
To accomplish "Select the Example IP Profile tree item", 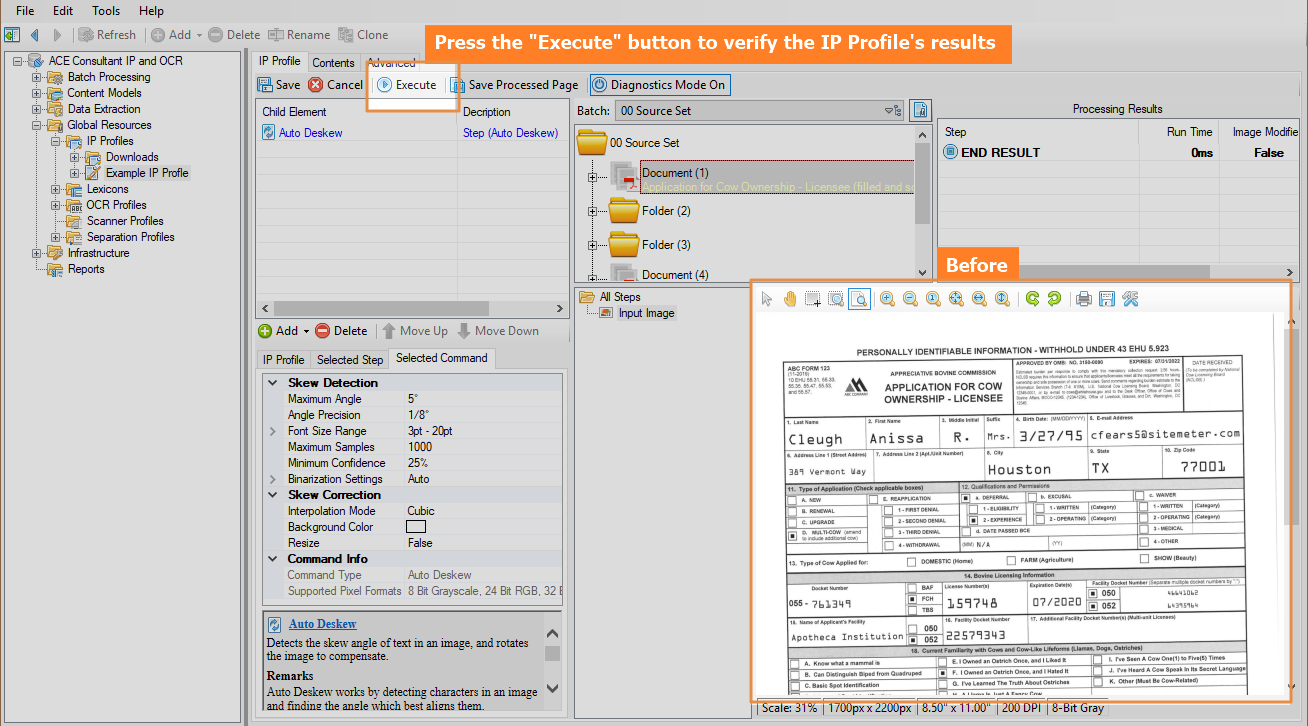I will pyautogui.click(x=147, y=173).
